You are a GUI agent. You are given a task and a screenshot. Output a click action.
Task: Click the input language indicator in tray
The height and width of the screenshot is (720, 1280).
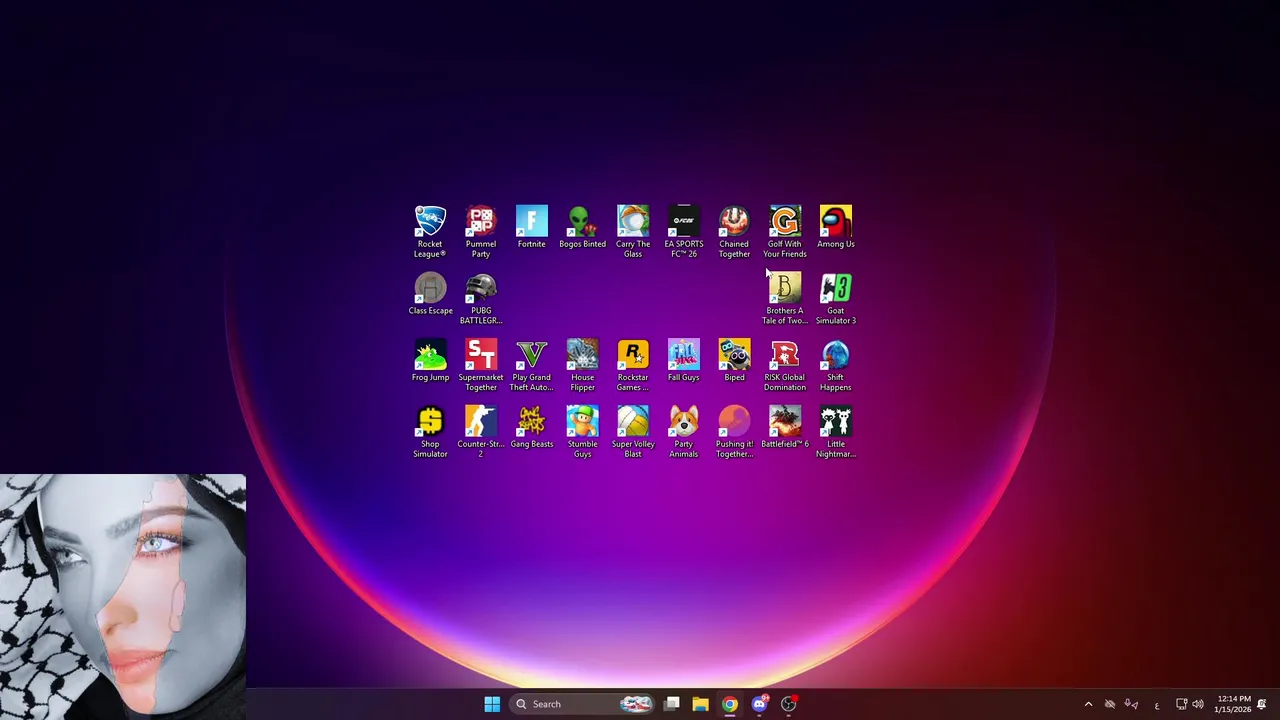tap(1156, 704)
